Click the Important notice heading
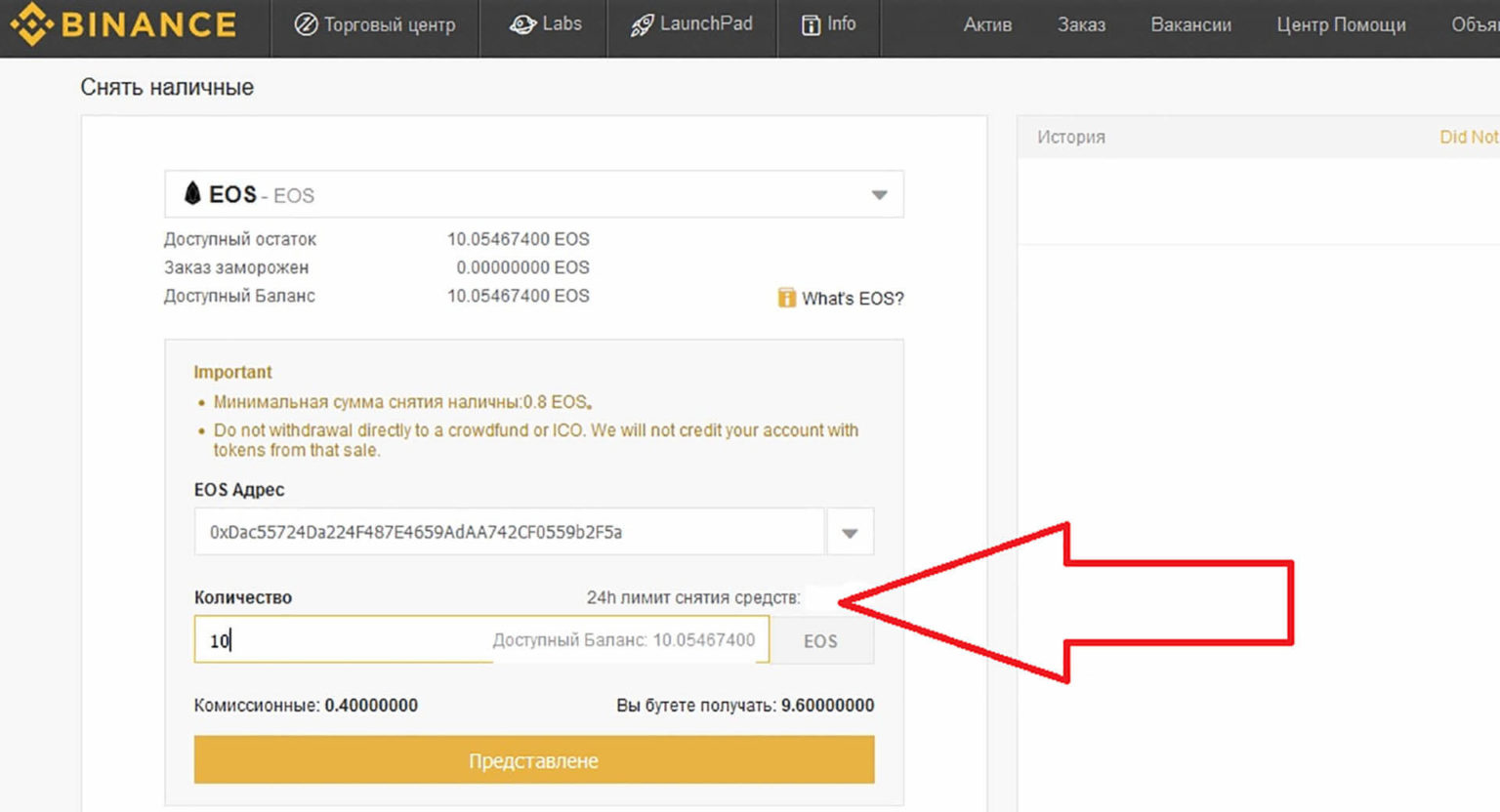Image resolution: width=1500 pixels, height=812 pixels. (x=232, y=372)
